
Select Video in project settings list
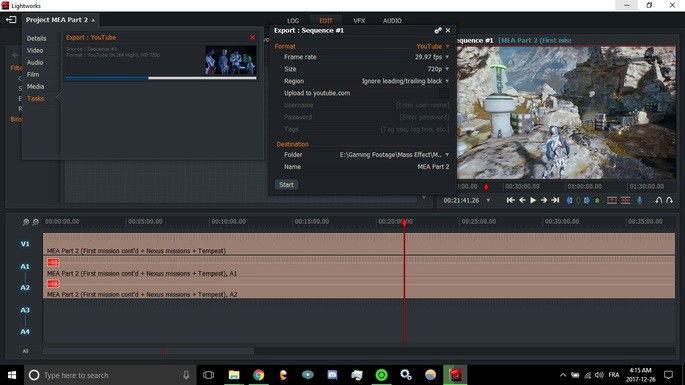pyautogui.click(x=35, y=50)
